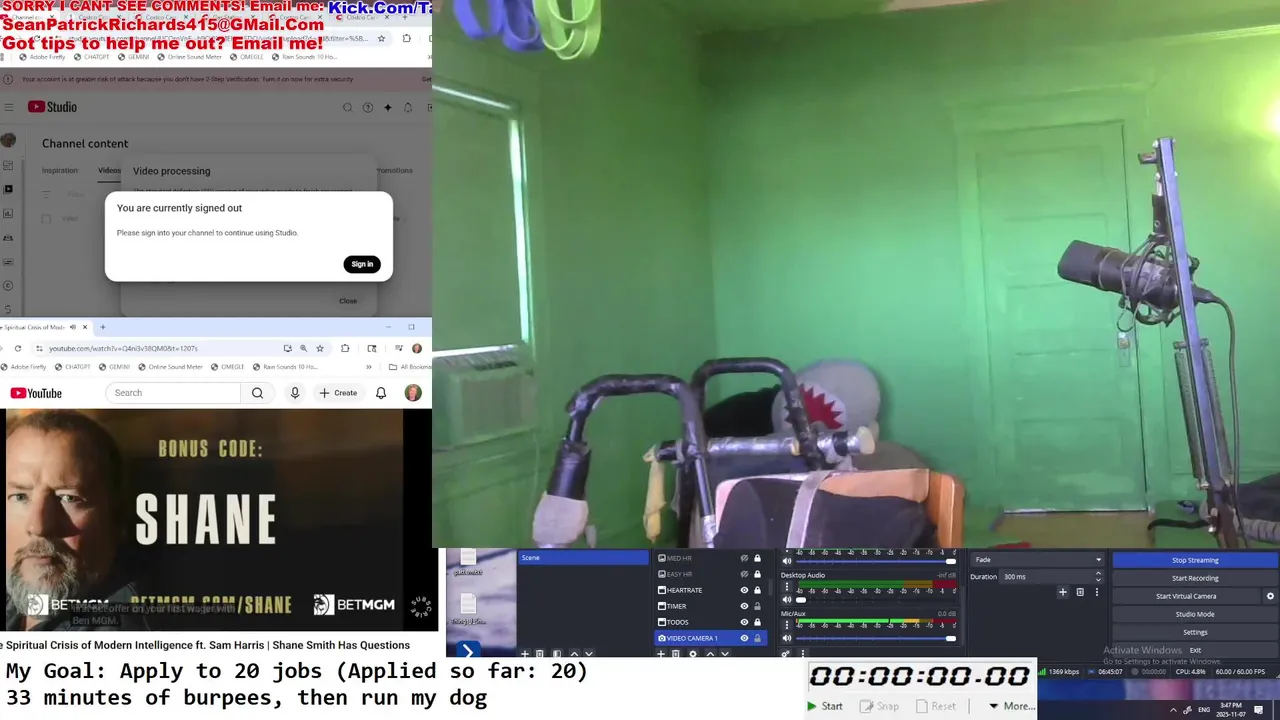
Task: Toggle lock on TODOS source
Action: coord(757,622)
